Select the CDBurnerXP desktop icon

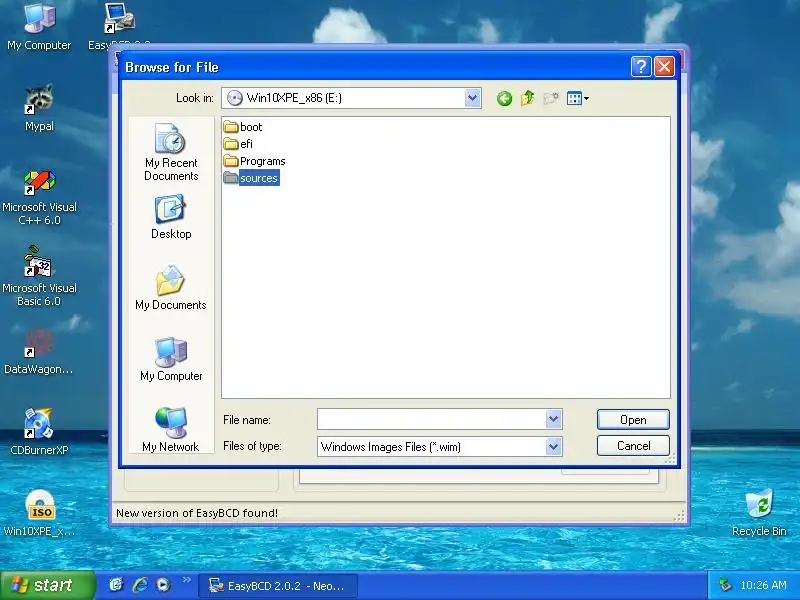tap(39, 432)
